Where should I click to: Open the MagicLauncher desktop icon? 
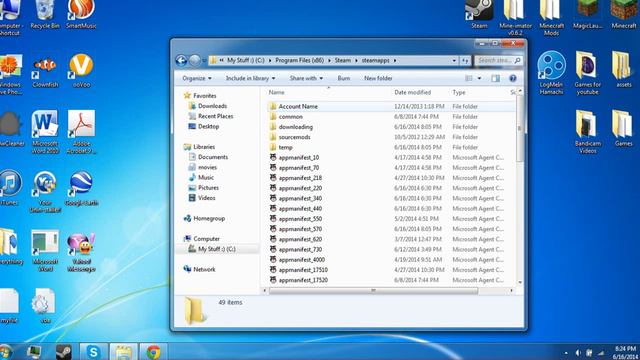[x=587, y=15]
